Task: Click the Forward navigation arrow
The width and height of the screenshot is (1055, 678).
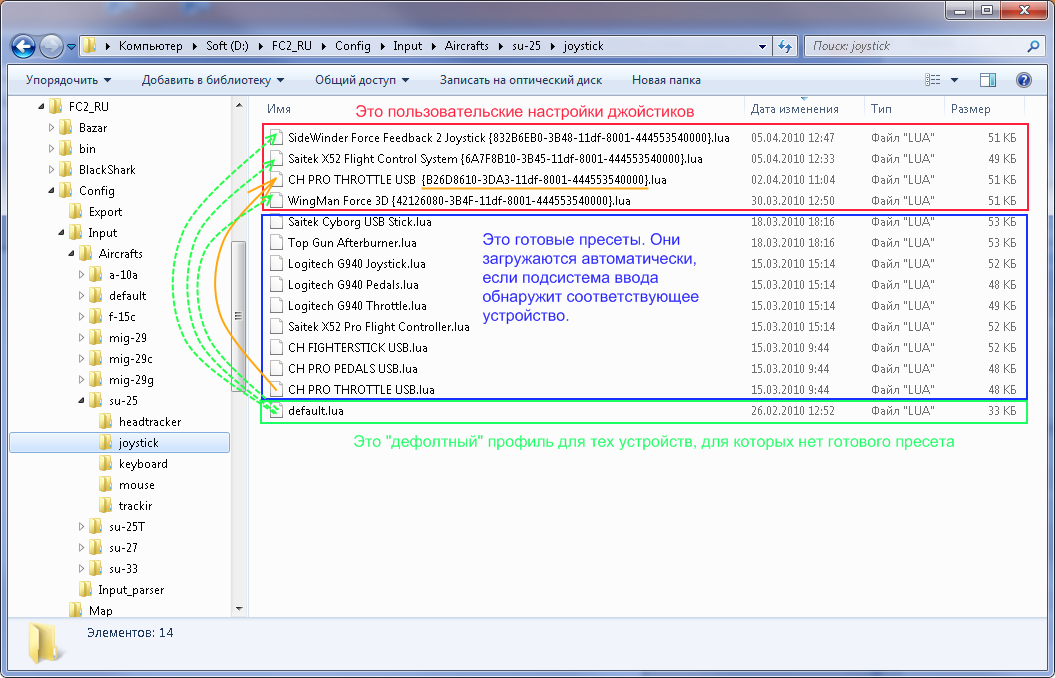Action: tap(51, 46)
